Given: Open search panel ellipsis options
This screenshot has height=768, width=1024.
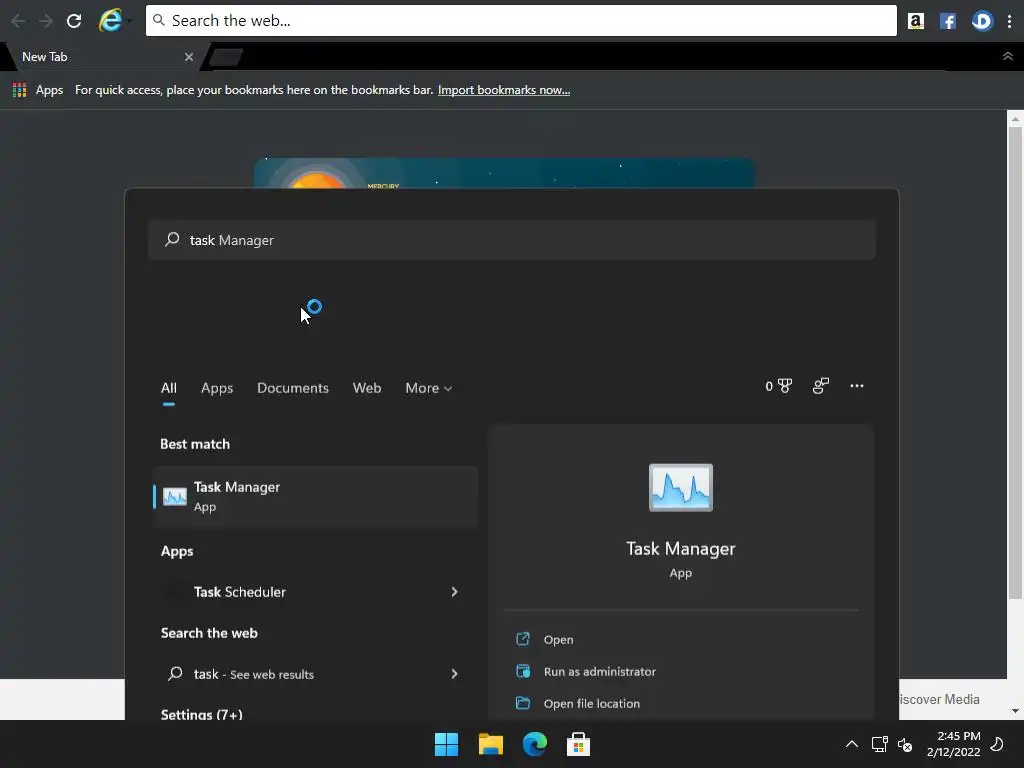Looking at the screenshot, I should pos(857,386).
